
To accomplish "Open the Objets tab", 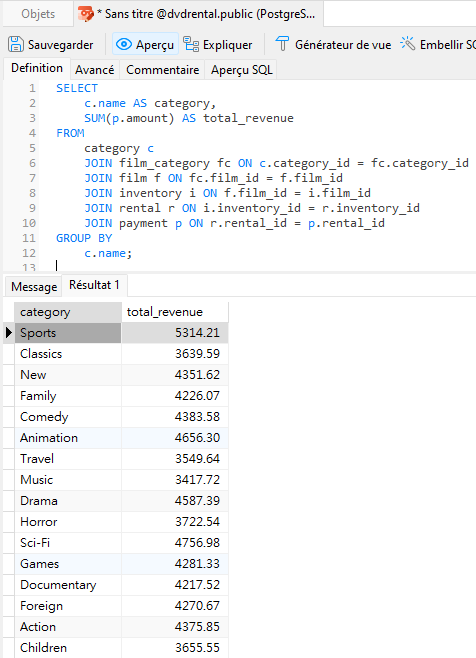I will [38, 14].
